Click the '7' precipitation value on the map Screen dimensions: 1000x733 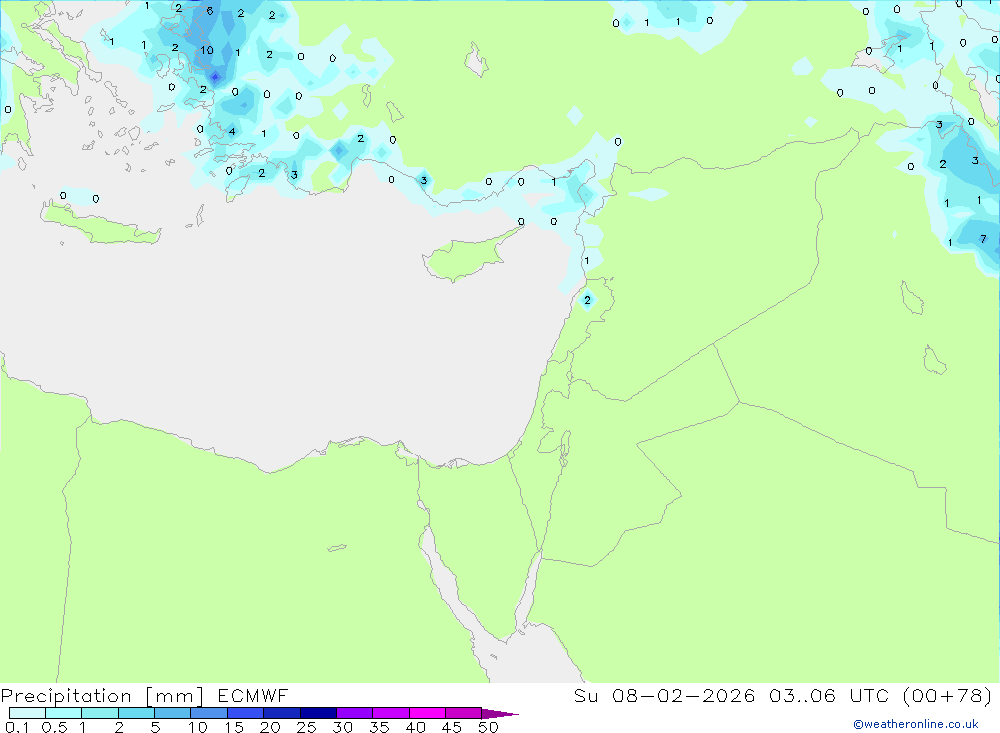(983, 239)
